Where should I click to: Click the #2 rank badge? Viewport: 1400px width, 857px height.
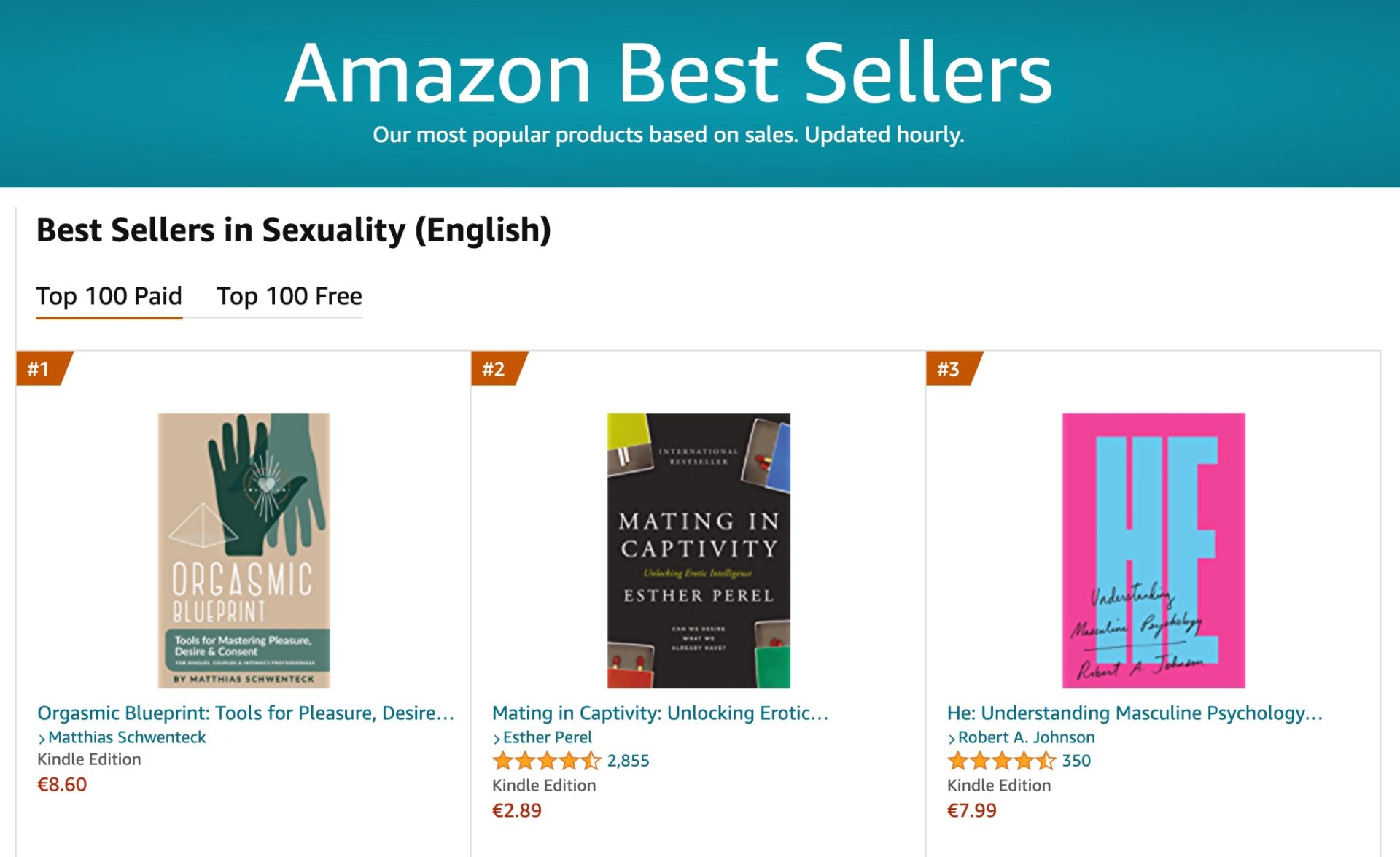click(497, 368)
